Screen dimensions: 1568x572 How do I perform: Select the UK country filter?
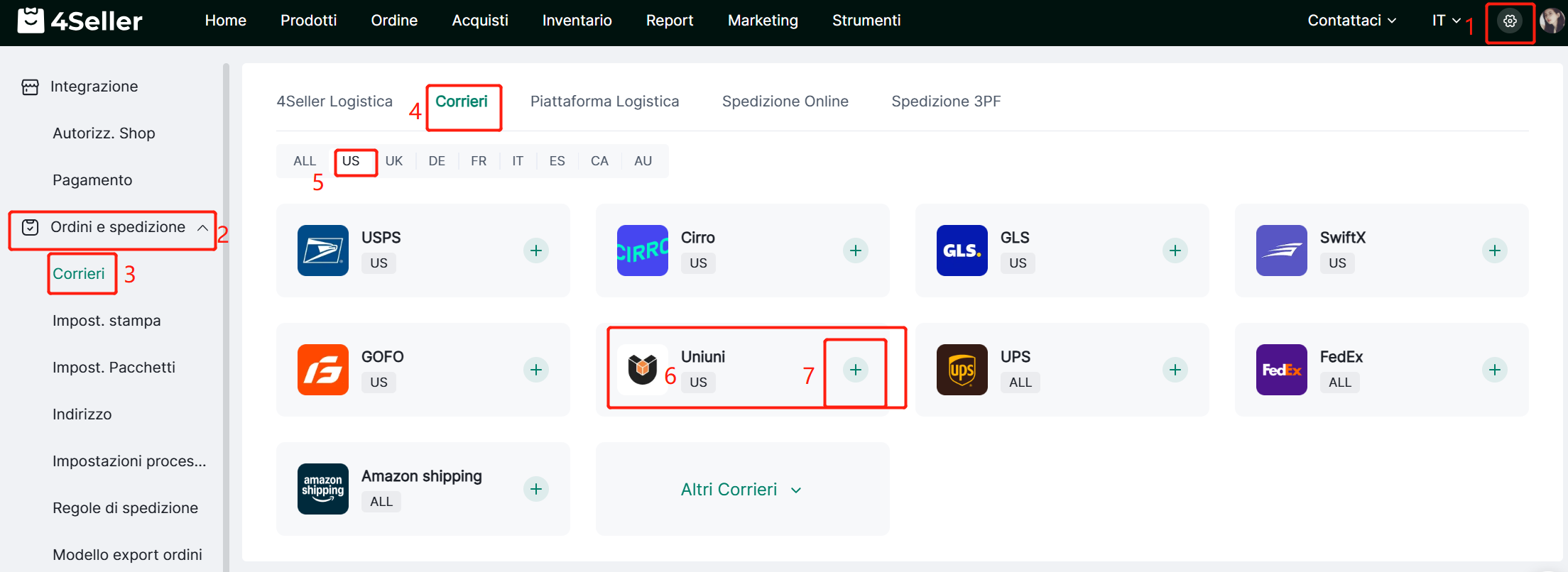tap(394, 161)
